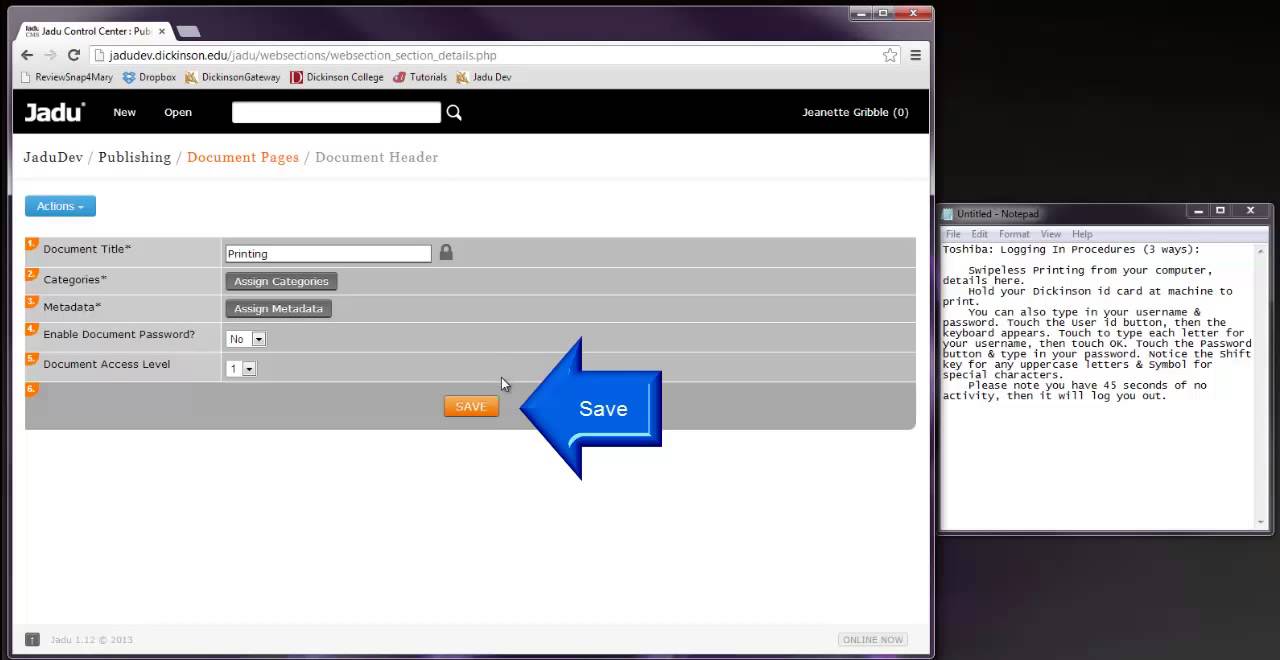1280x660 pixels.
Task: Click the Jadu 1.12 © 2013 footer text
Action: pos(91,640)
